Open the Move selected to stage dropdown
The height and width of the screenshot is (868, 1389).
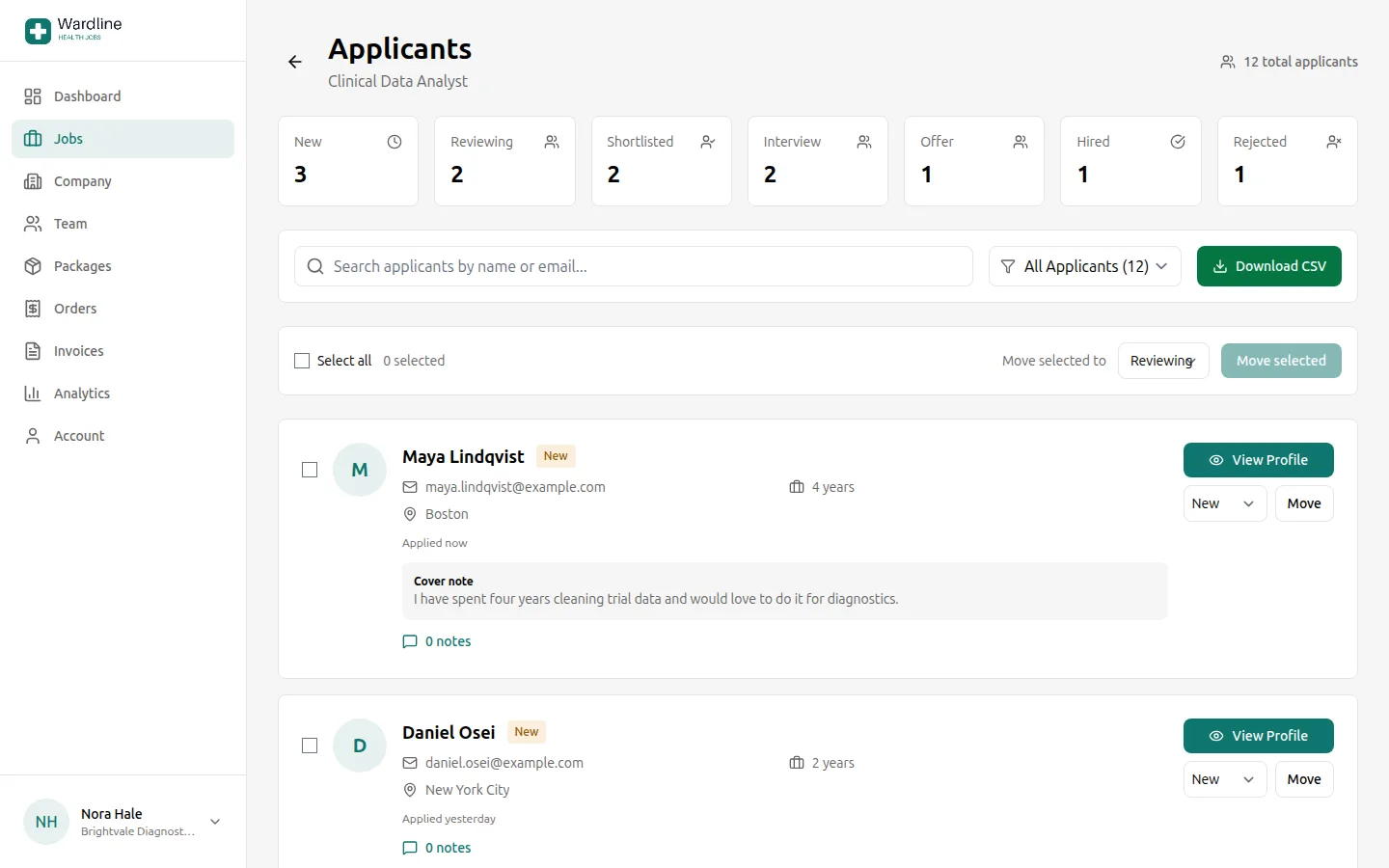coord(1163,361)
